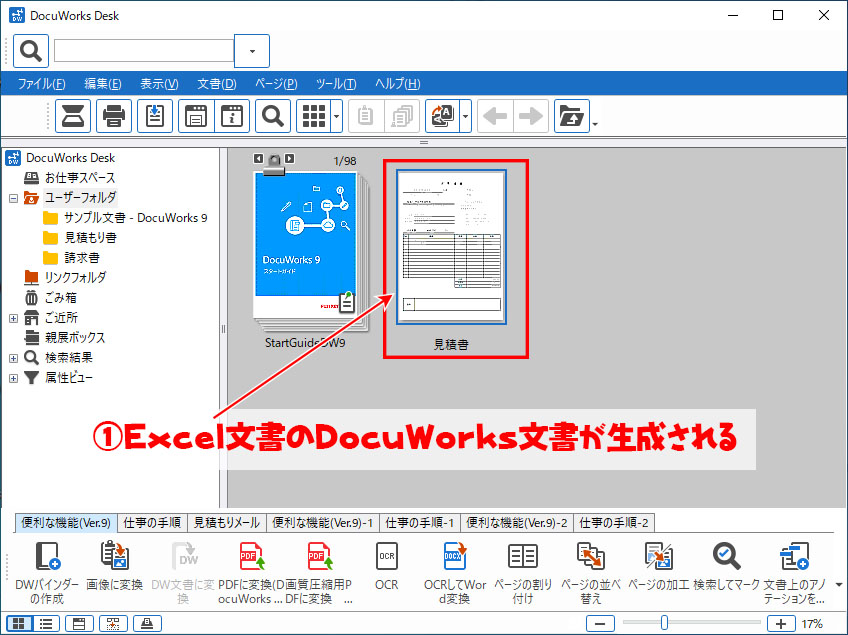Click the info view toolbar icon
The height and width of the screenshot is (635, 848).
(x=232, y=116)
